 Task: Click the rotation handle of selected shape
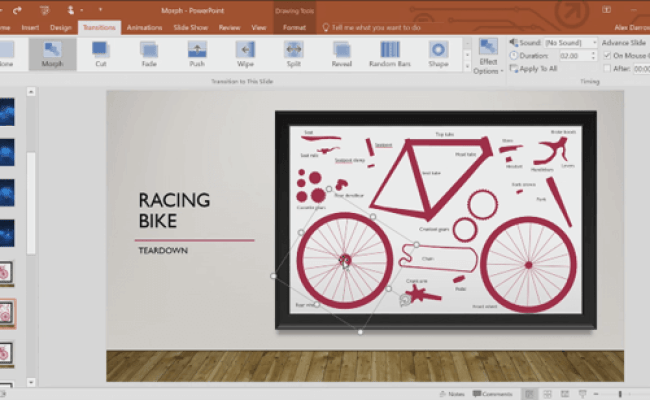[405, 299]
